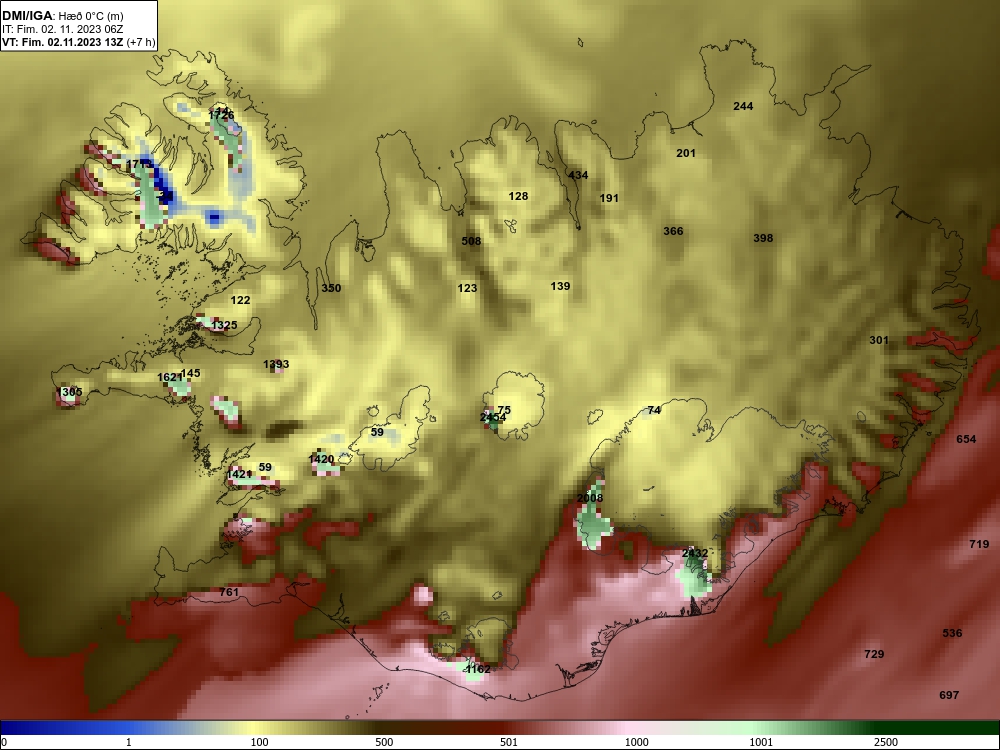Pick the legend tick label 1001
The width and height of the screenshot is (1000, 750).
tap(761, 742)
